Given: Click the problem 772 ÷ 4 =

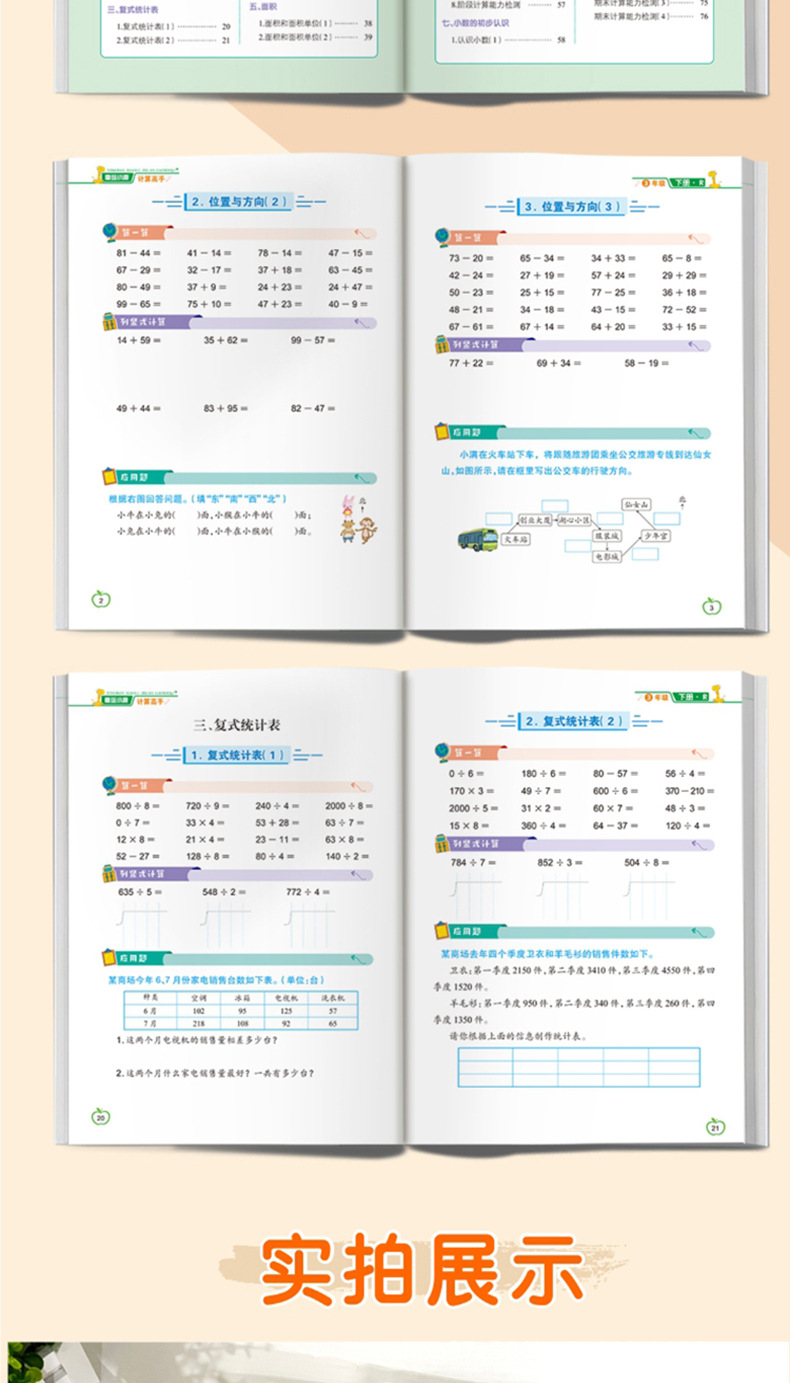Looking at the screenshot, I should [x=309, y=891].
